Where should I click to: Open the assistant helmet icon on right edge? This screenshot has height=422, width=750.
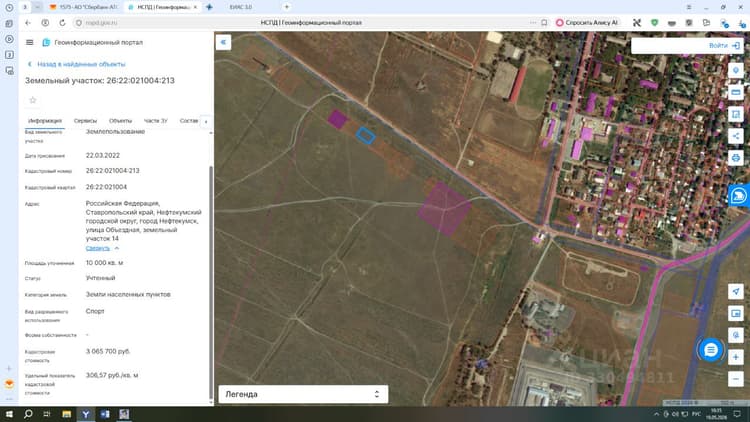point(739,196)
